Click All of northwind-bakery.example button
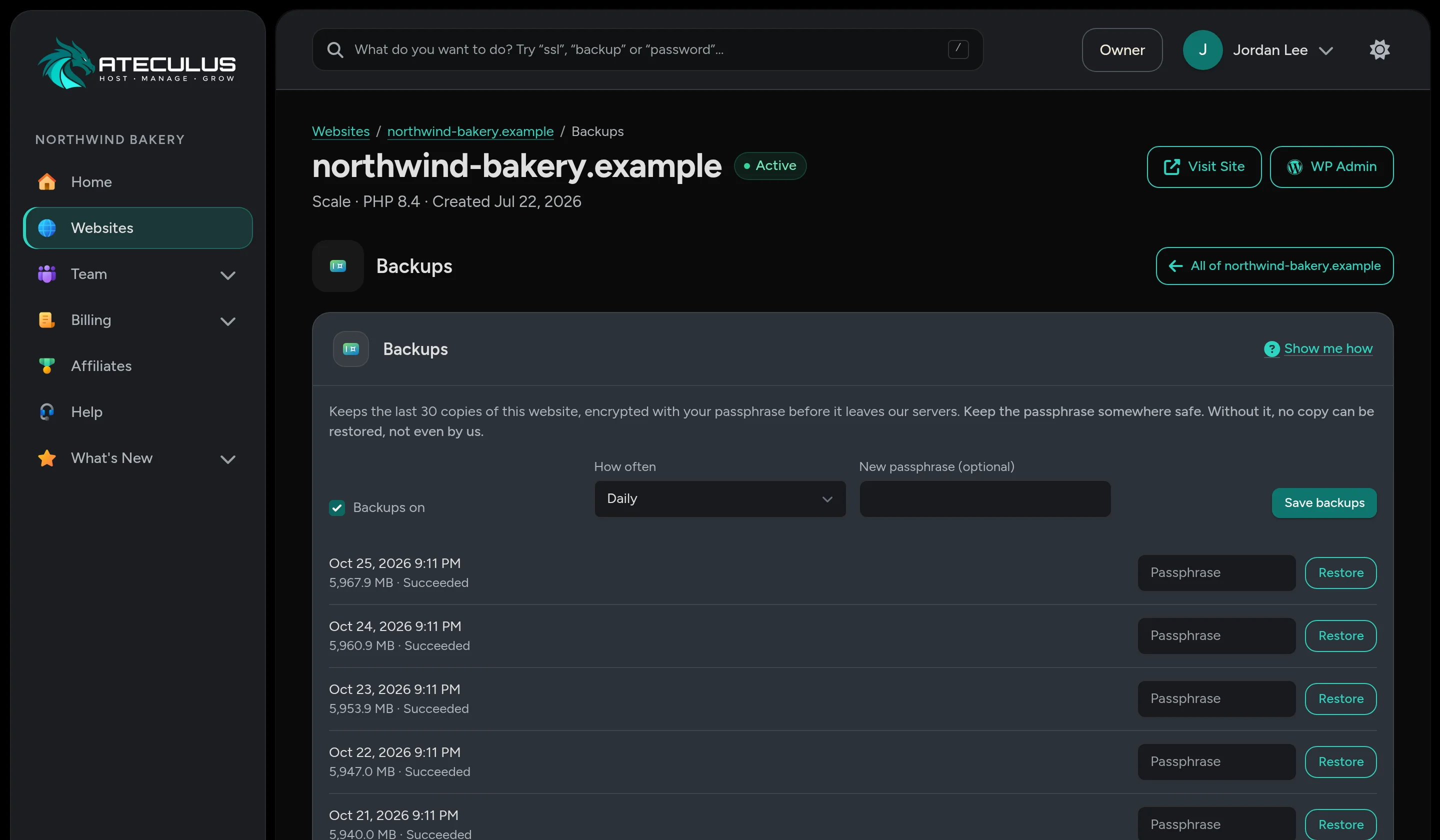The image size is (1440, 840). pyautogui.click(x=1274, y=265)
